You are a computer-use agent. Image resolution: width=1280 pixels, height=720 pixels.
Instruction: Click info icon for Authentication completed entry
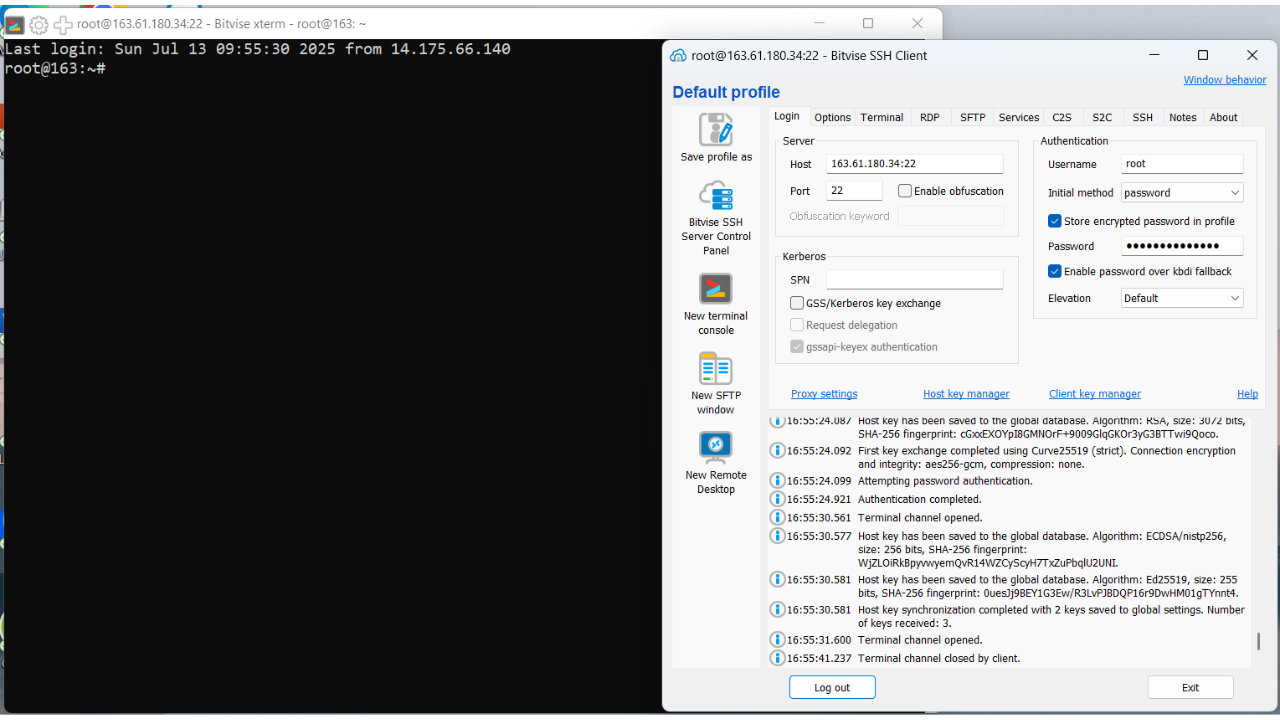pyautogui.click(x=777, y=499)
